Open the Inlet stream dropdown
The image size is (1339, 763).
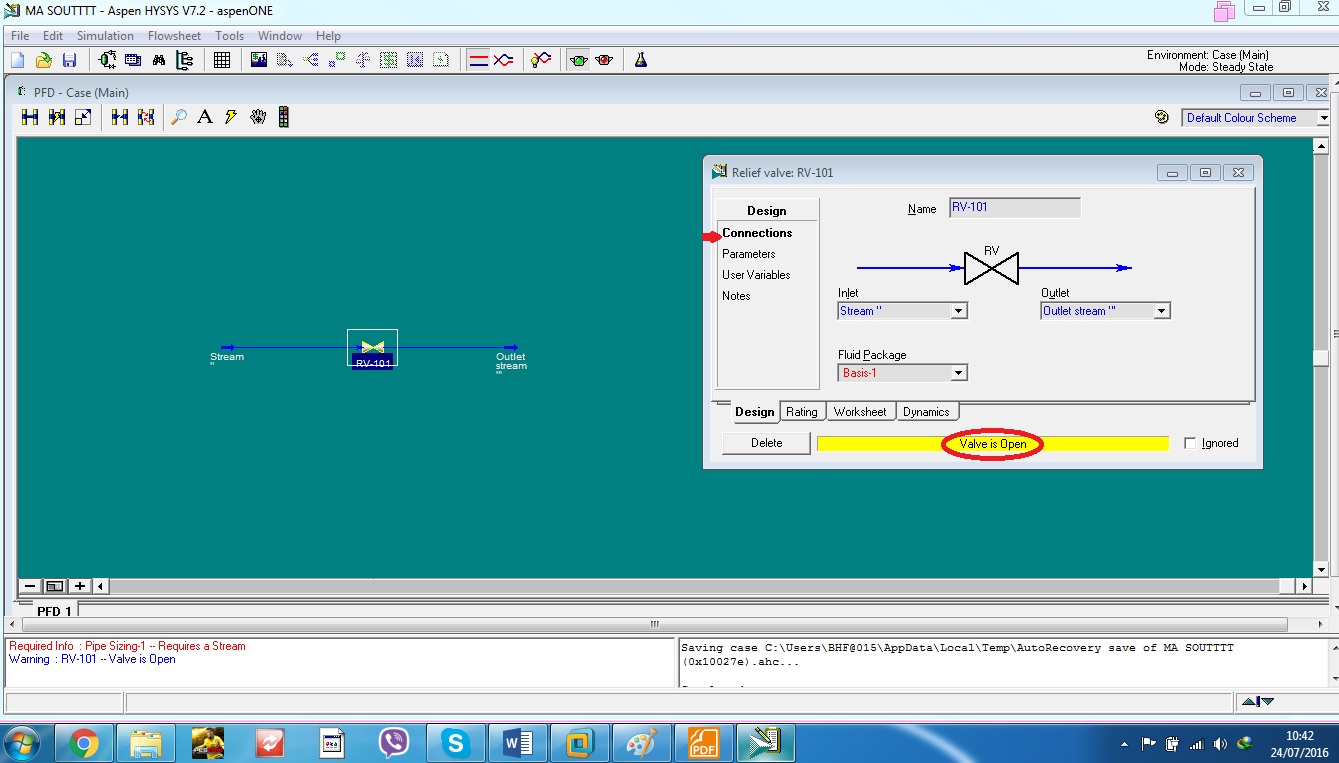[x=959, y=311]
